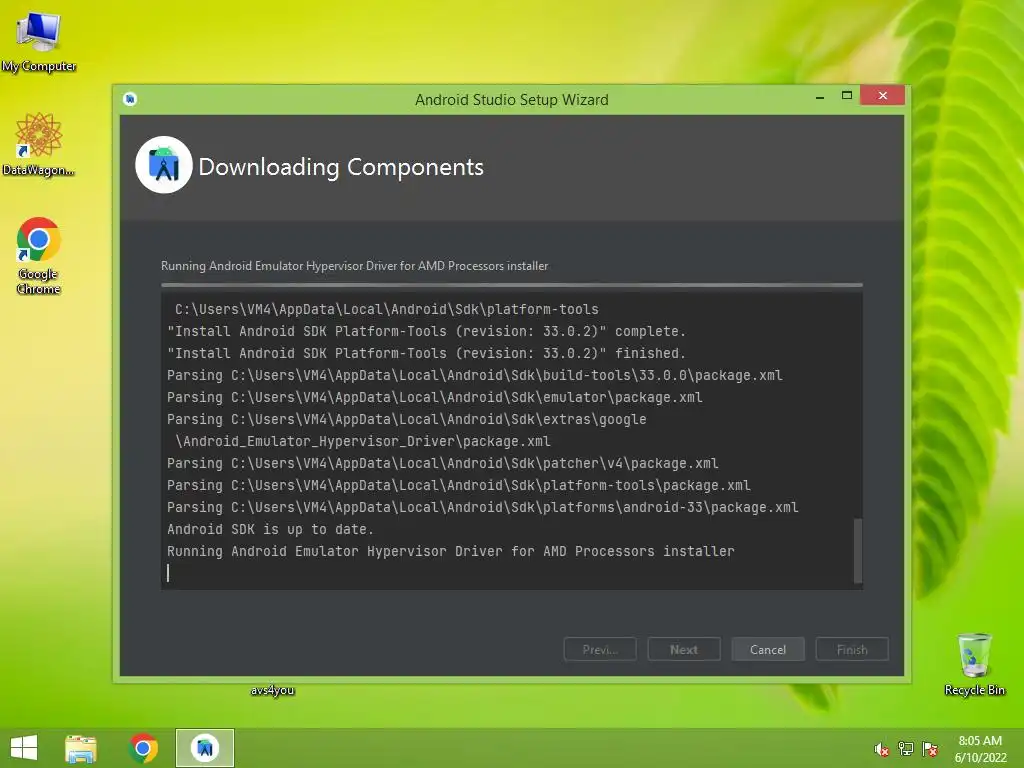Click the Parsing extras\google log line
1024x768 pixels.
pyautogui.click(x=407, y=419)
